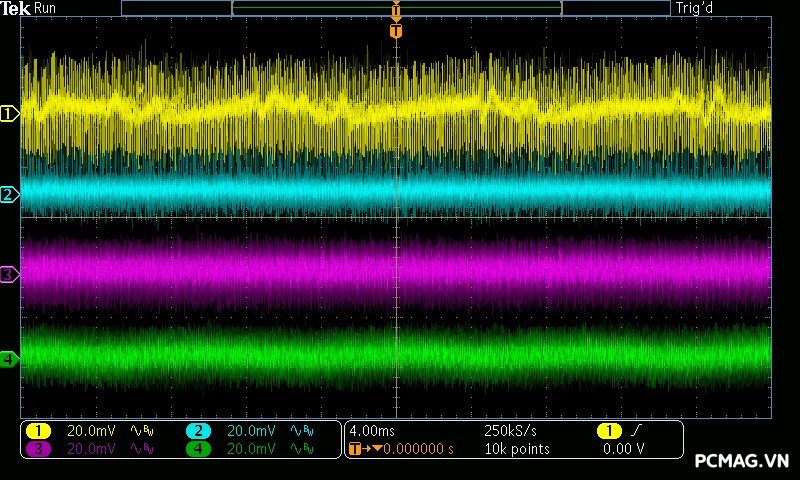800x480 pixels.
Task: Click the cyan channel 2 badge in readout
Action: pyautogui.click(x=198, y=430)
